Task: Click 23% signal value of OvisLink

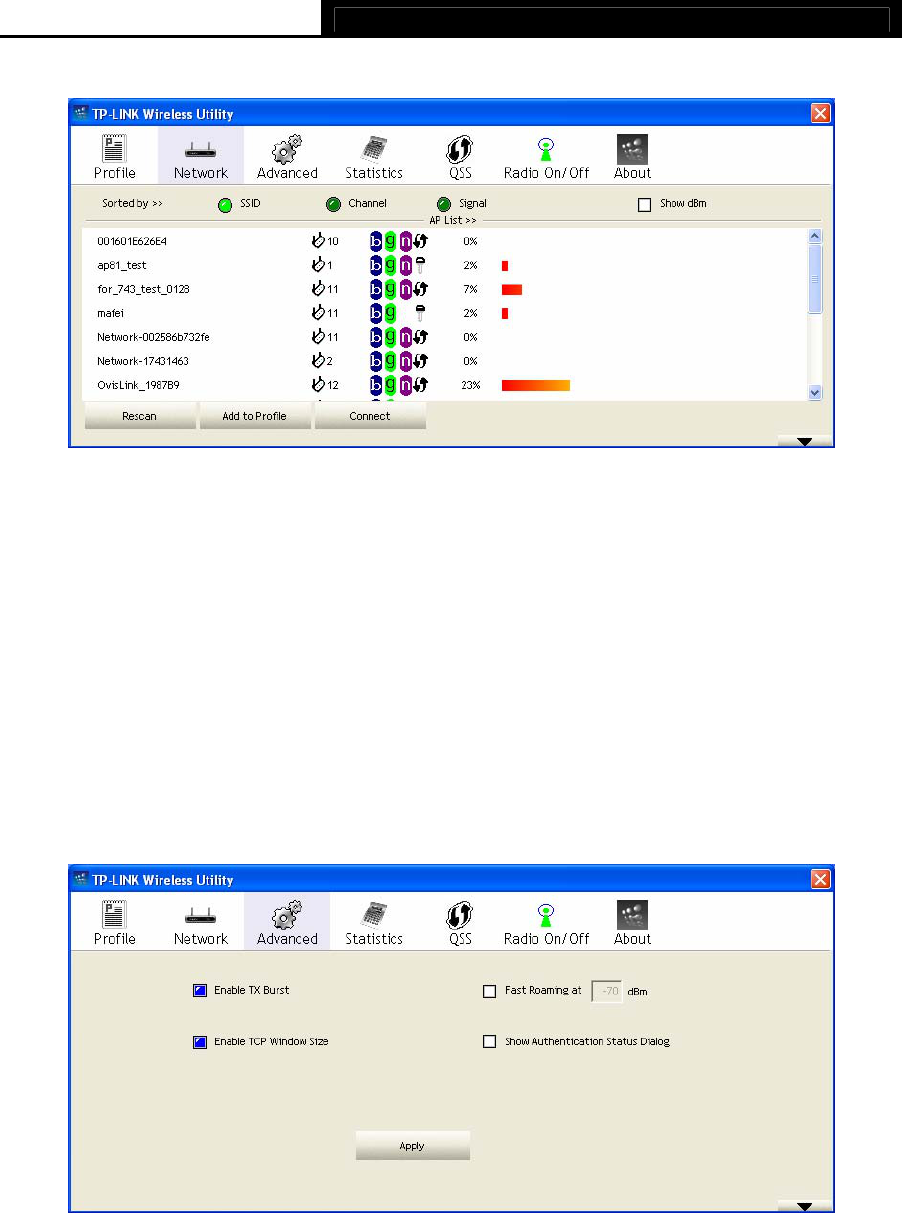Action: (471, 385)
